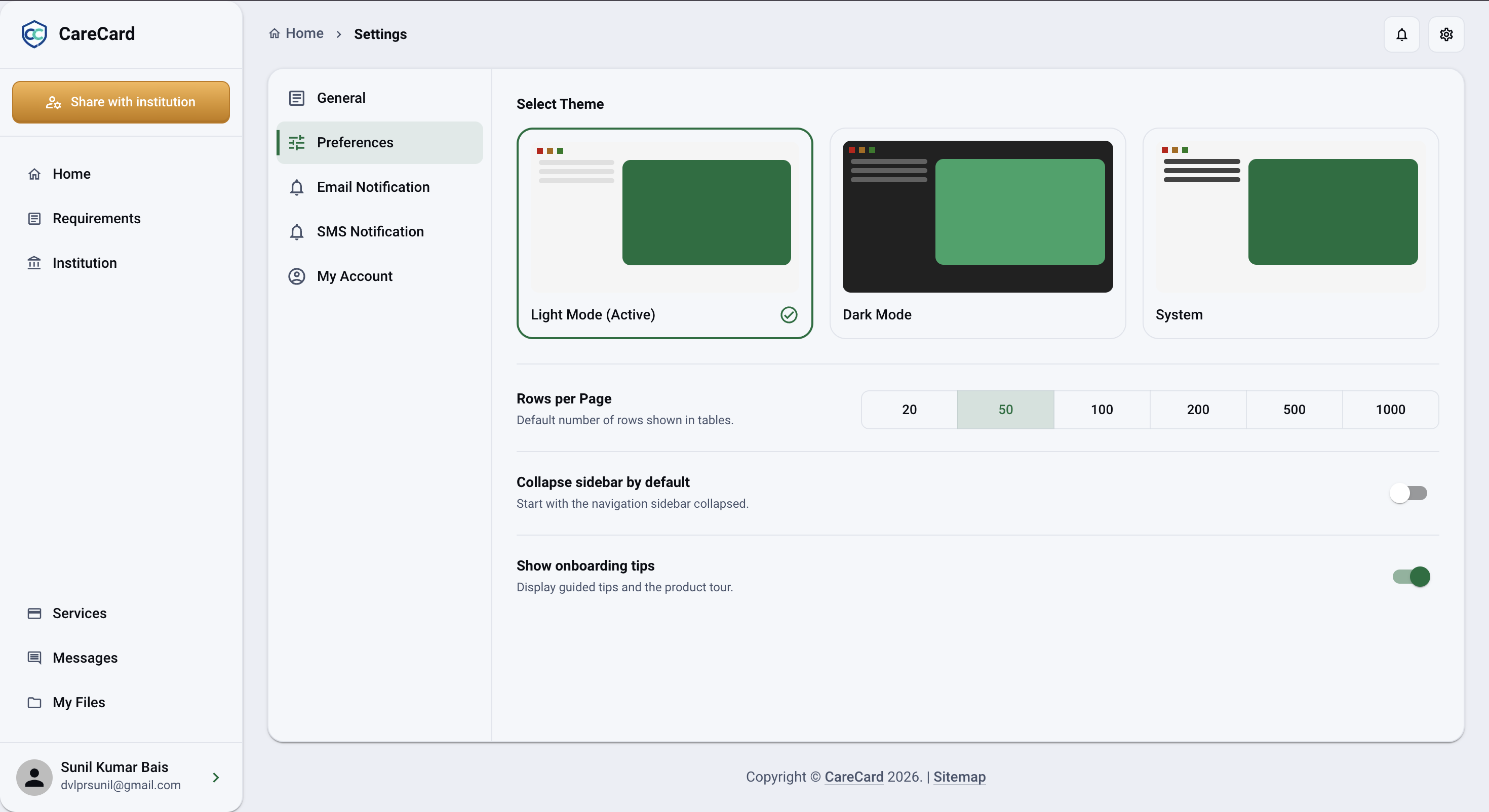The image size is (1489, 812).
Task: Click the Settings breadcrumb text
Action: click(380, 34)
